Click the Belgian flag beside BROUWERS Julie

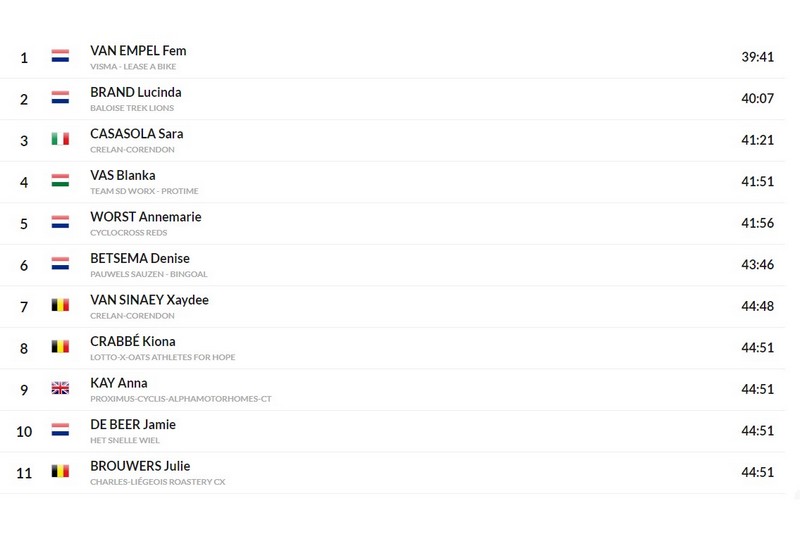point(60,471)
